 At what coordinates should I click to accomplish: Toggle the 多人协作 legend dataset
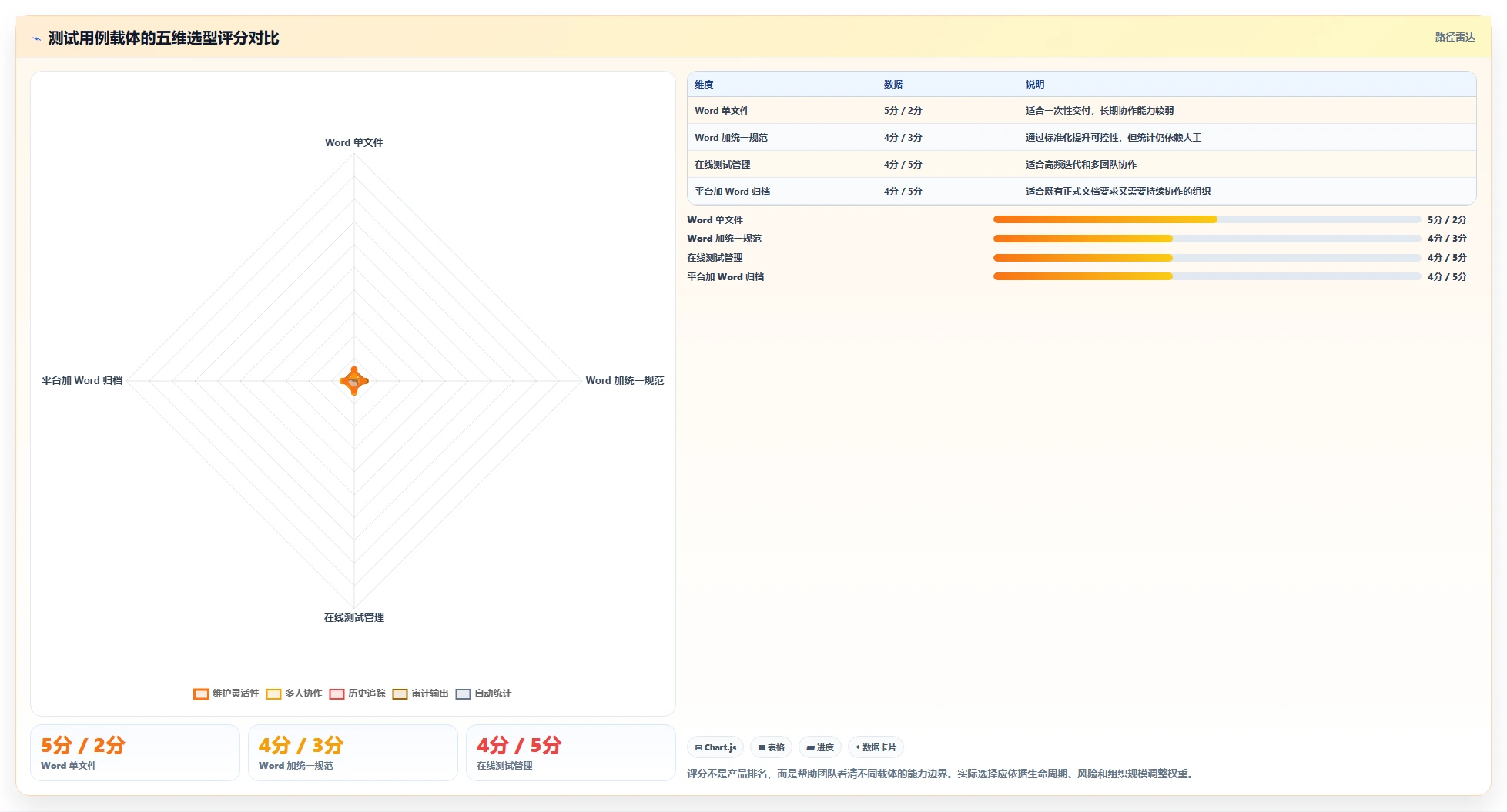coord(294,693)
